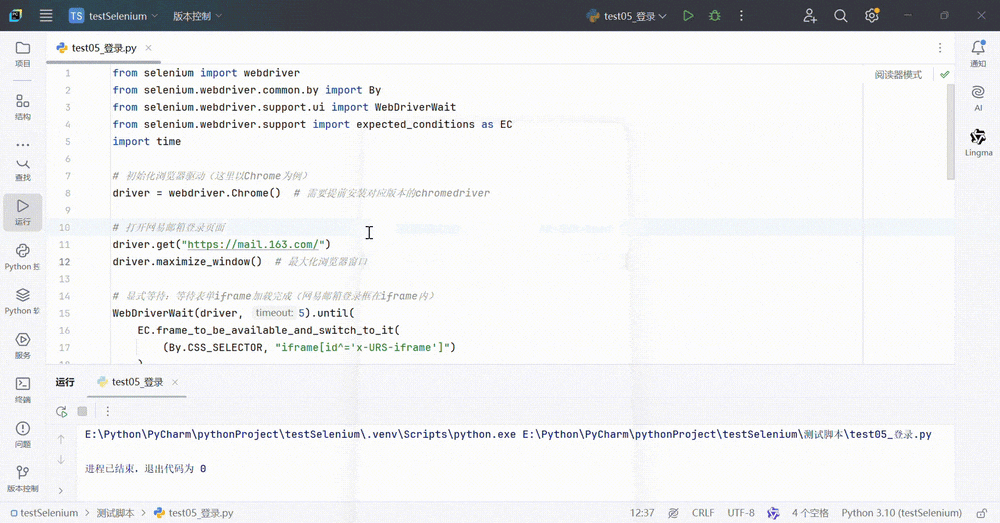
Task: Run the test05_登录 configuration with play button
Action: pos(688,16)
